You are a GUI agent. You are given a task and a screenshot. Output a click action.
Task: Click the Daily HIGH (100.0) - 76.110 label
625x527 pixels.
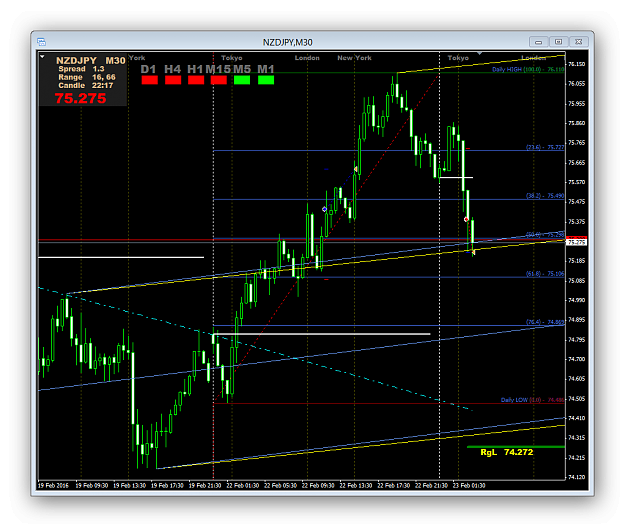[x=528, y=69]
